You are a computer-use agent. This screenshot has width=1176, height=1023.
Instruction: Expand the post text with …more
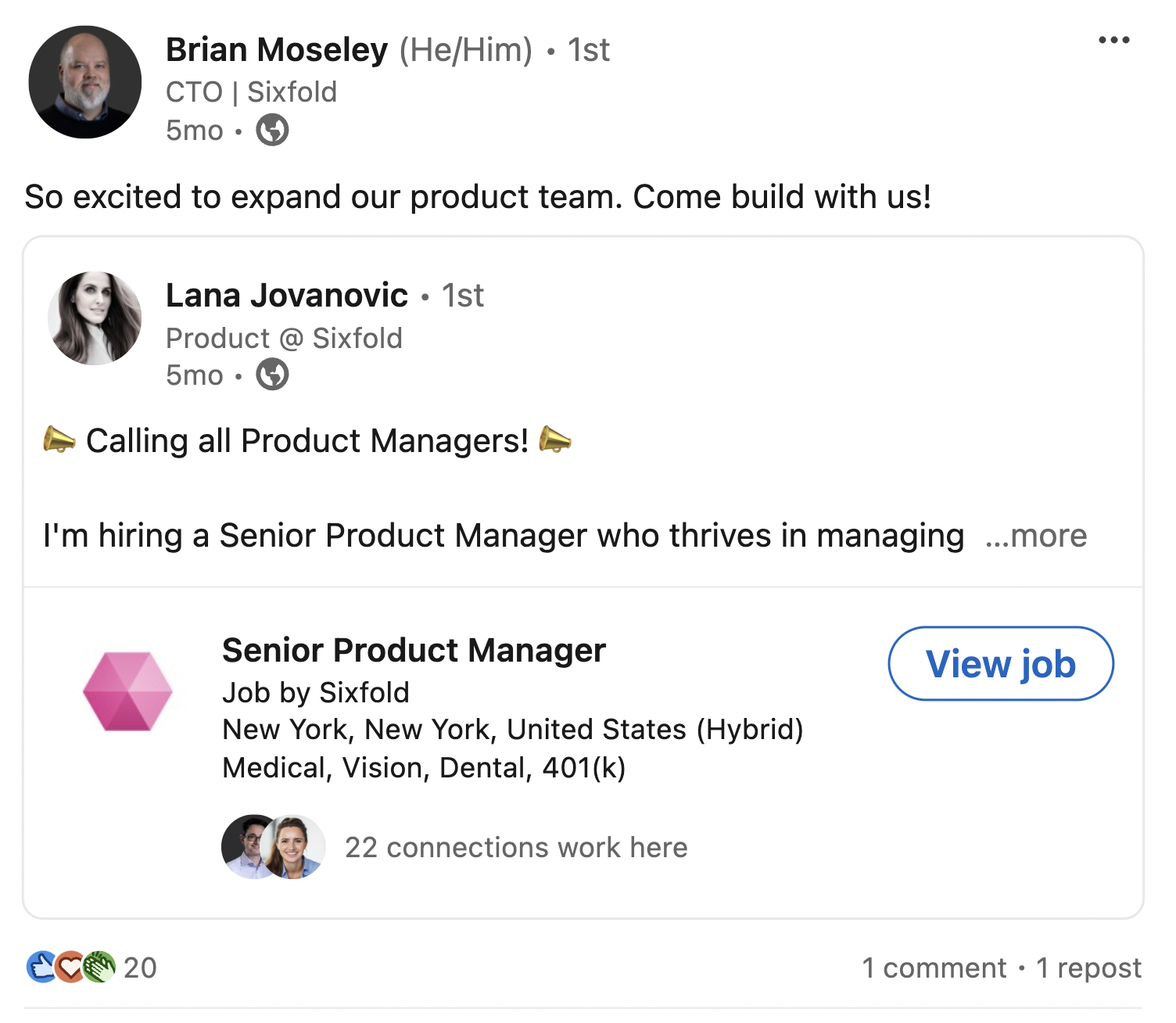click(1036, 536)
